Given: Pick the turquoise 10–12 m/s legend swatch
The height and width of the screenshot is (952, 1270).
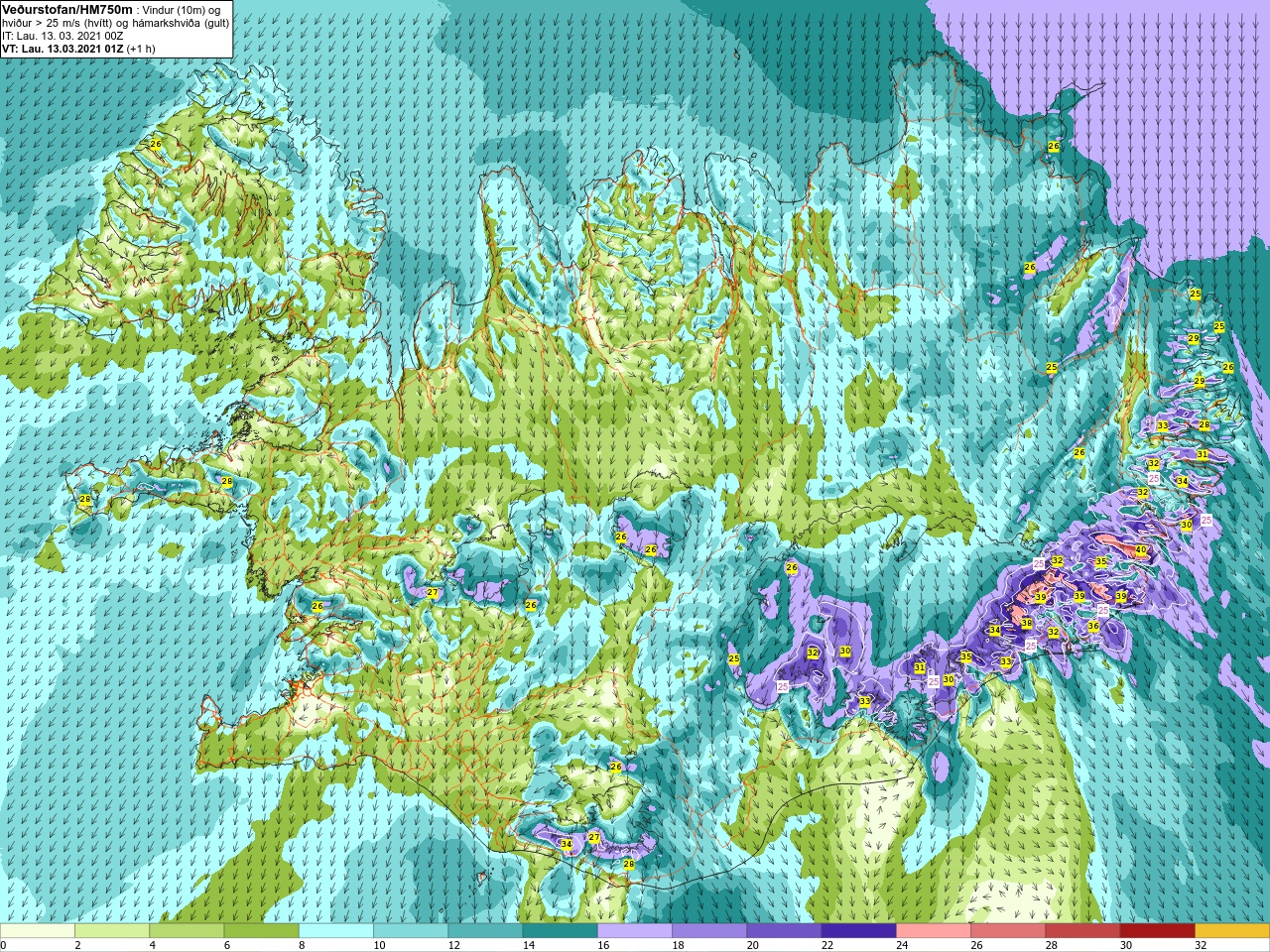Looking at the screenshot, I should pos(411,931).
